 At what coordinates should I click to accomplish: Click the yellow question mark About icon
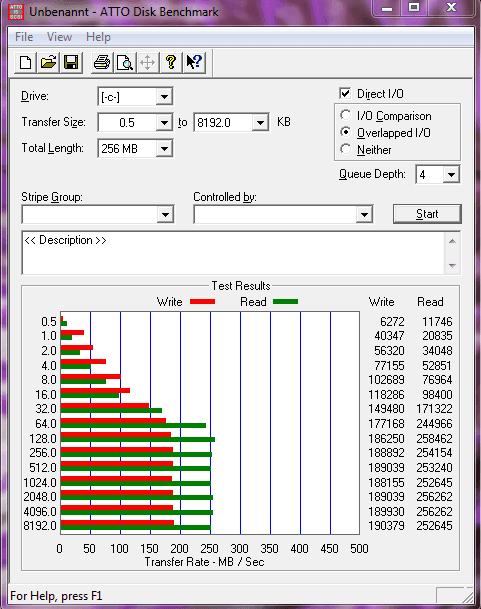[x=171, y=63]
